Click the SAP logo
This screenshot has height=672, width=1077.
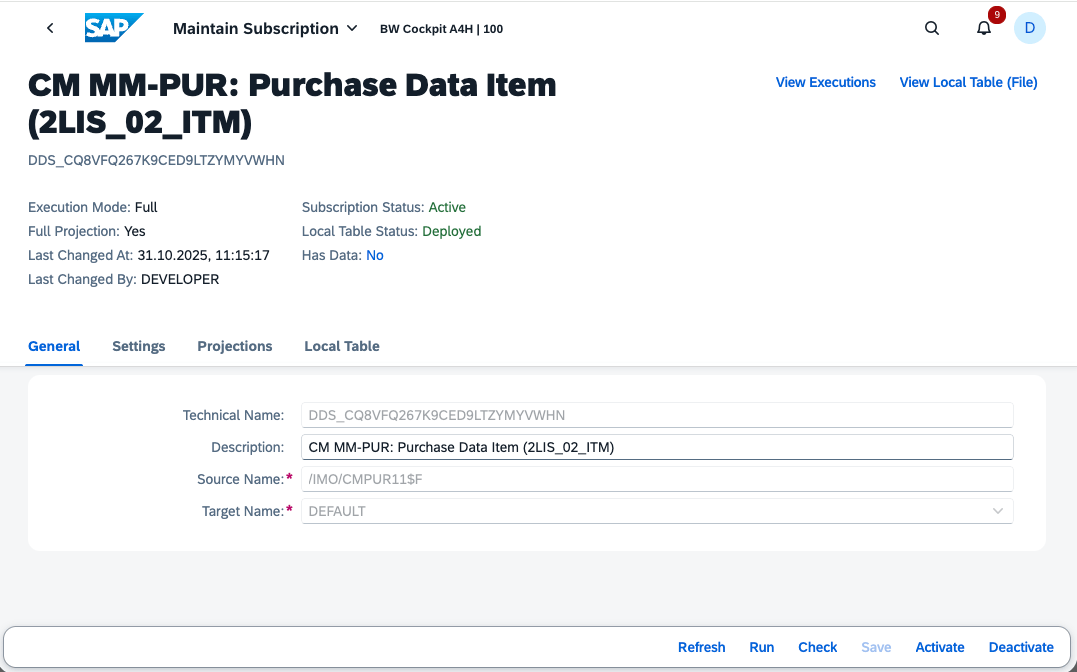point(114,28)
